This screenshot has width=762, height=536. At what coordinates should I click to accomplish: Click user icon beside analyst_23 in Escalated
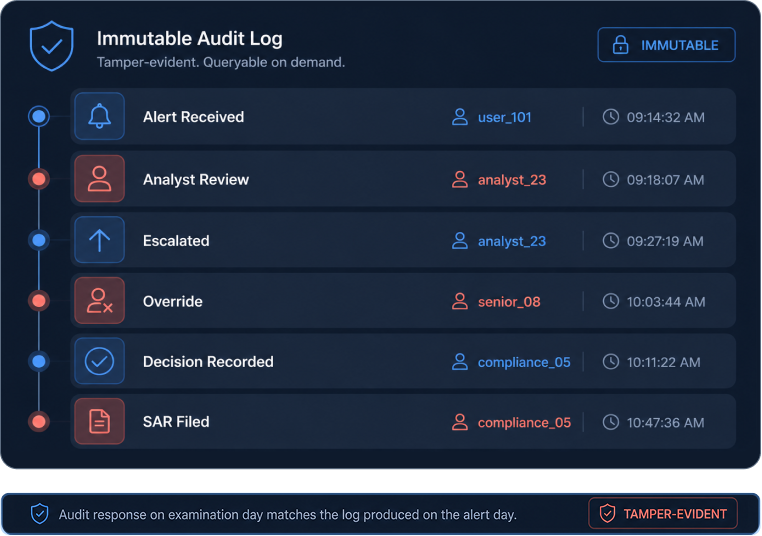tap(460, 241)
